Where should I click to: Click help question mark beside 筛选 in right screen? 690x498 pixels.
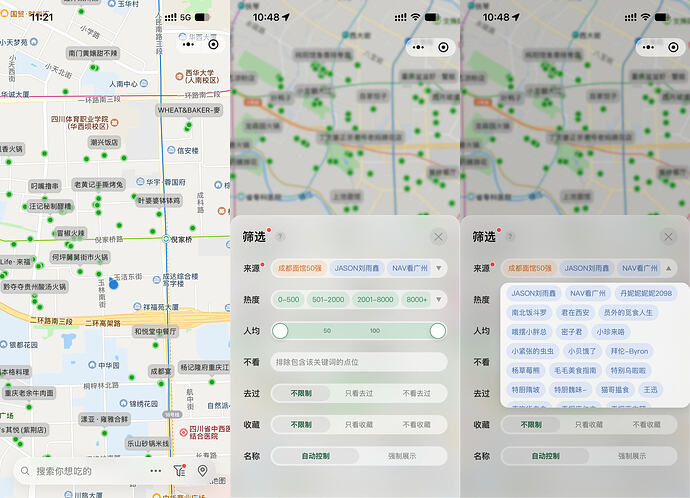[510, 237]
